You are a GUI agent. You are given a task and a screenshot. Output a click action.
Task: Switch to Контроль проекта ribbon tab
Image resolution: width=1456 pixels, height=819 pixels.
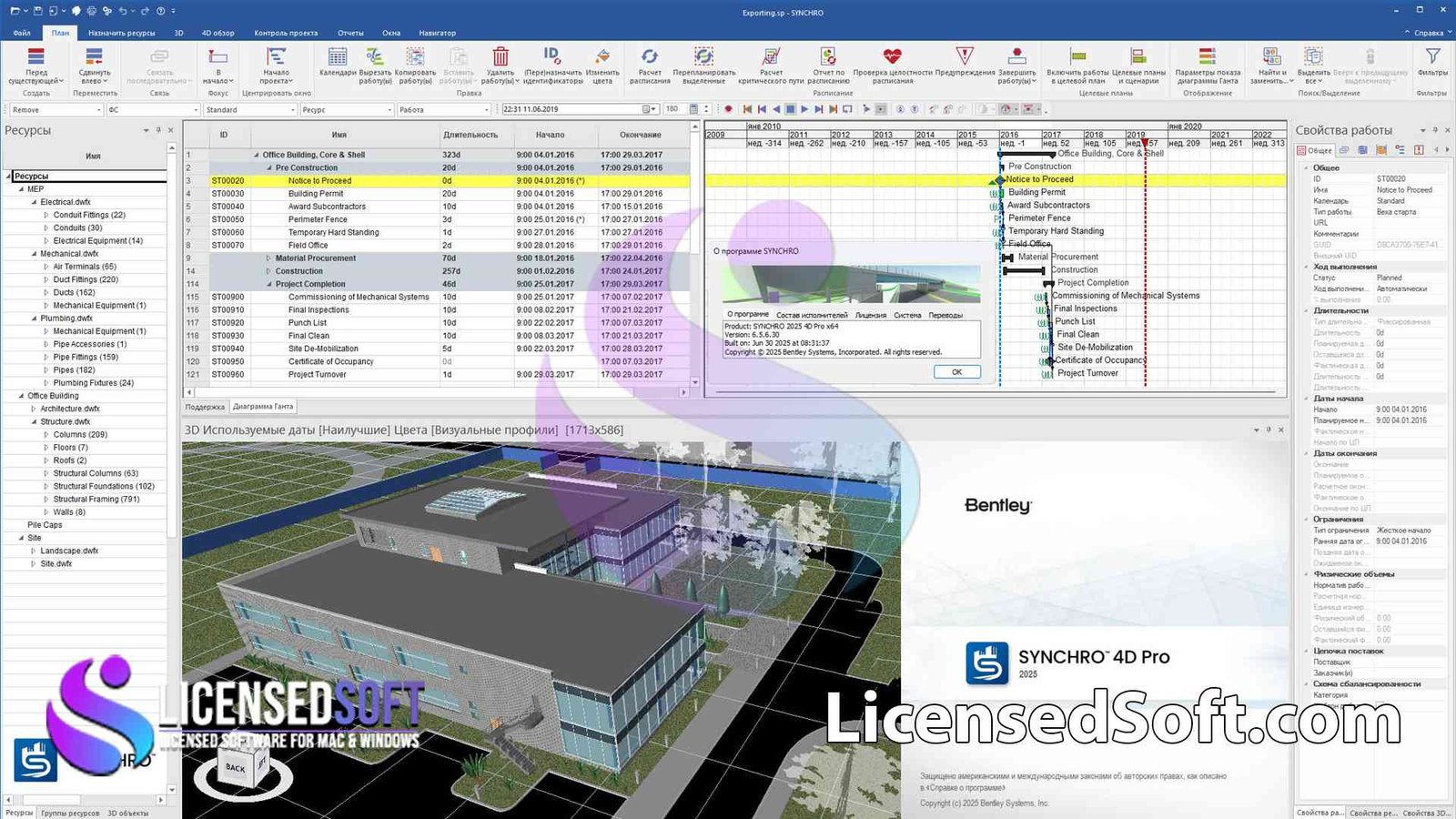(286, 33)
